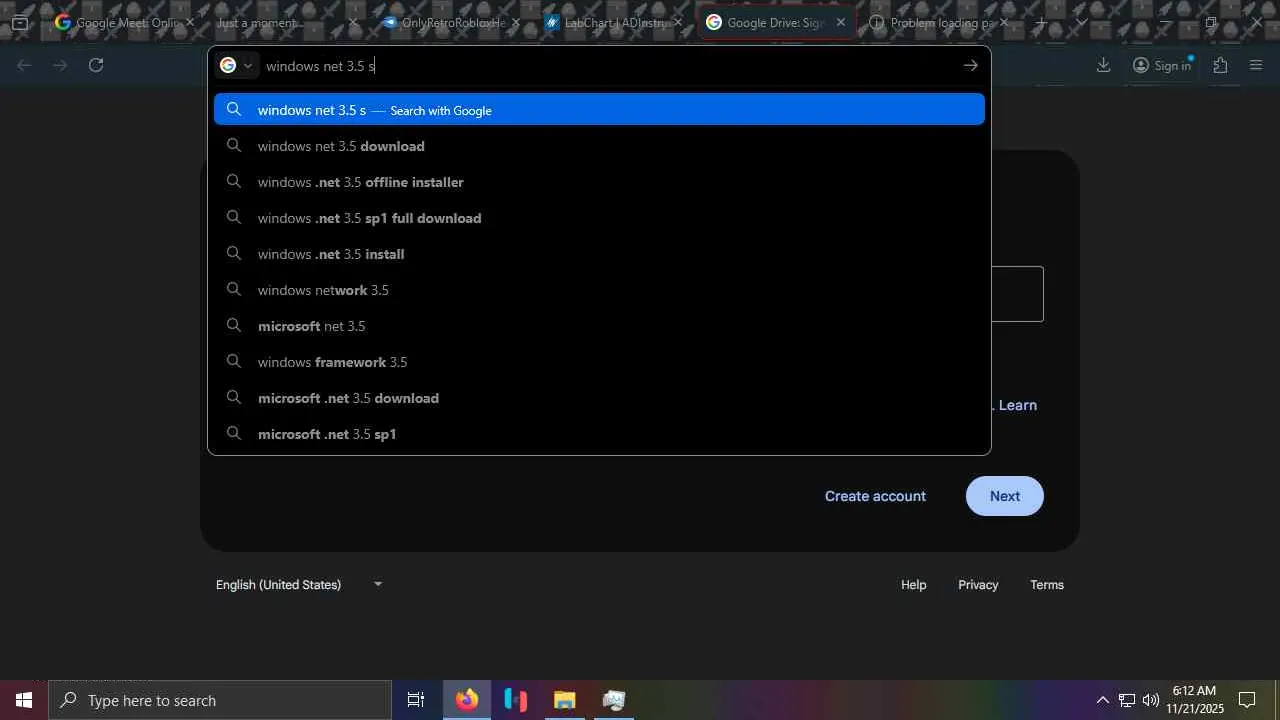This screenshot has height=720, width=1280.
Task: Open the Help link
Action: [x=914, y=585]
